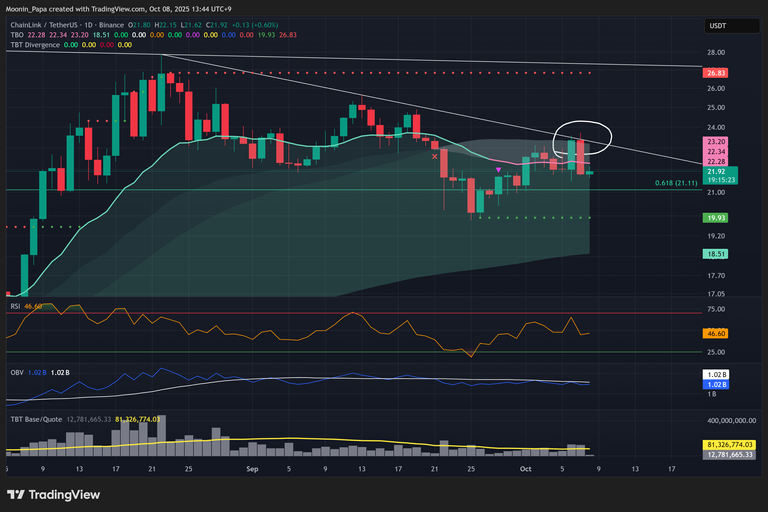Click the orange X marker on chart
The width and height of the screenshot is (768, 512).
[434, 156]
